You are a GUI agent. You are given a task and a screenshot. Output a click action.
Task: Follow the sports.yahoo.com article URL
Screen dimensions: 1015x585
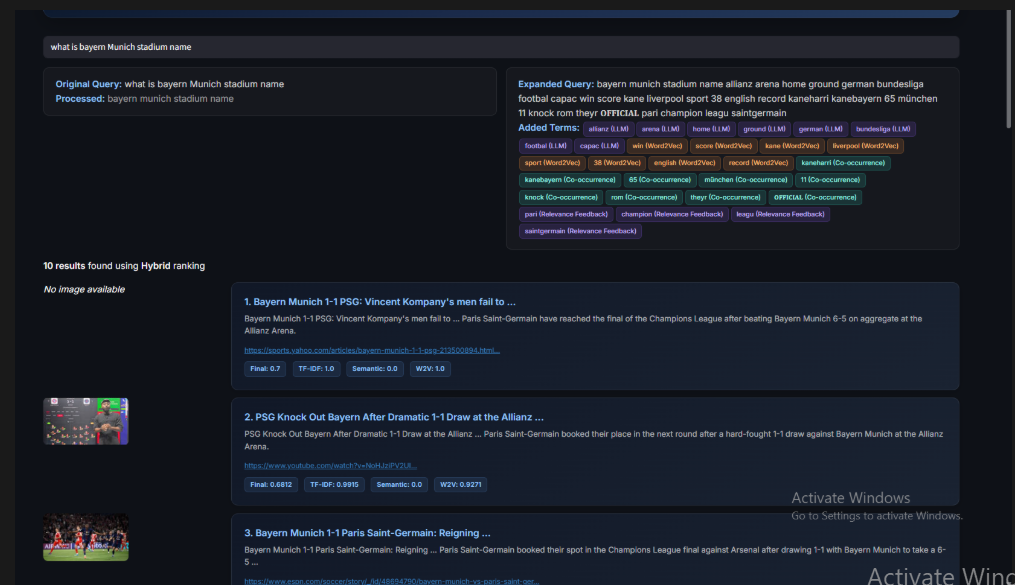point(372,350)
